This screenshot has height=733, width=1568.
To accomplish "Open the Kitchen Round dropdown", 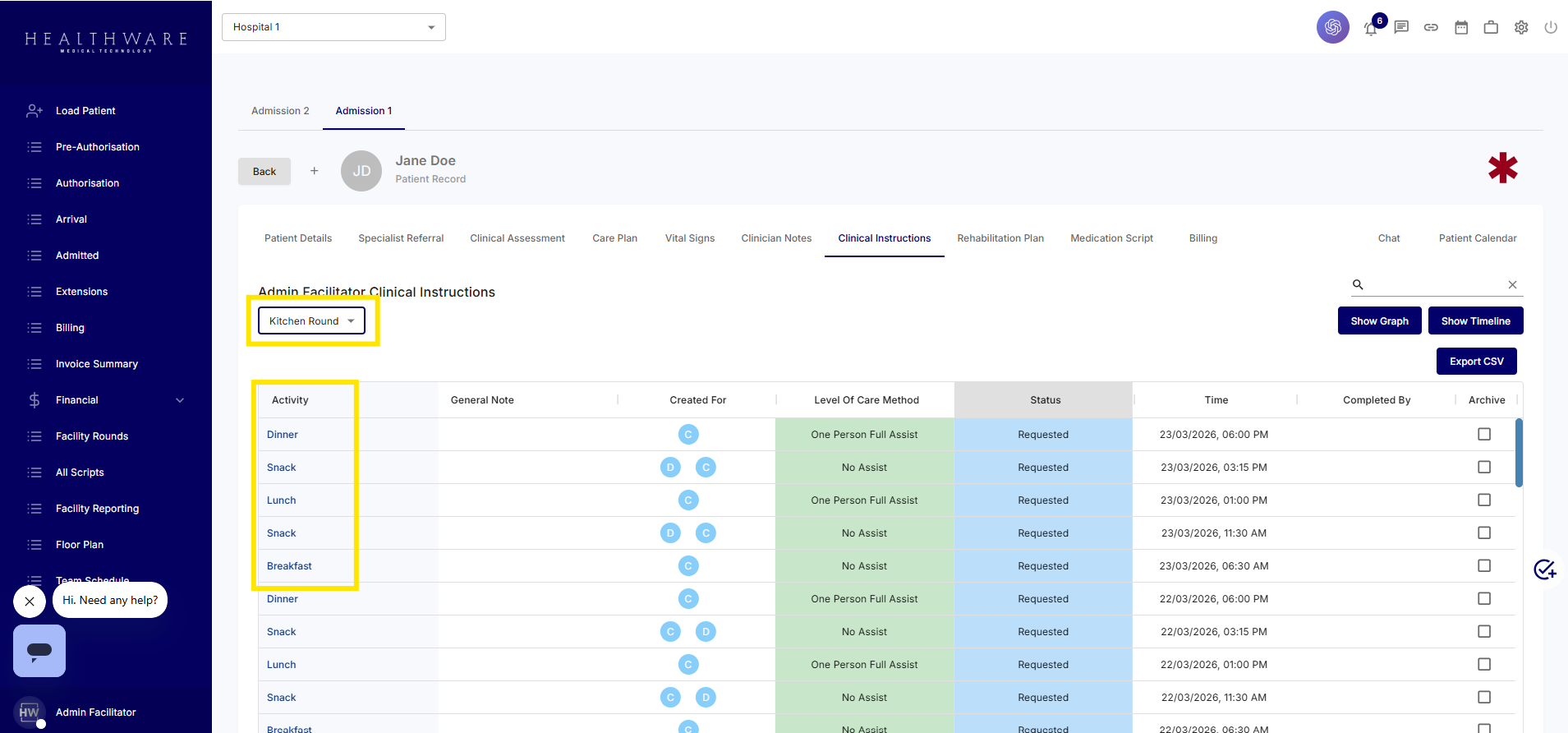I will click(311, 320).
